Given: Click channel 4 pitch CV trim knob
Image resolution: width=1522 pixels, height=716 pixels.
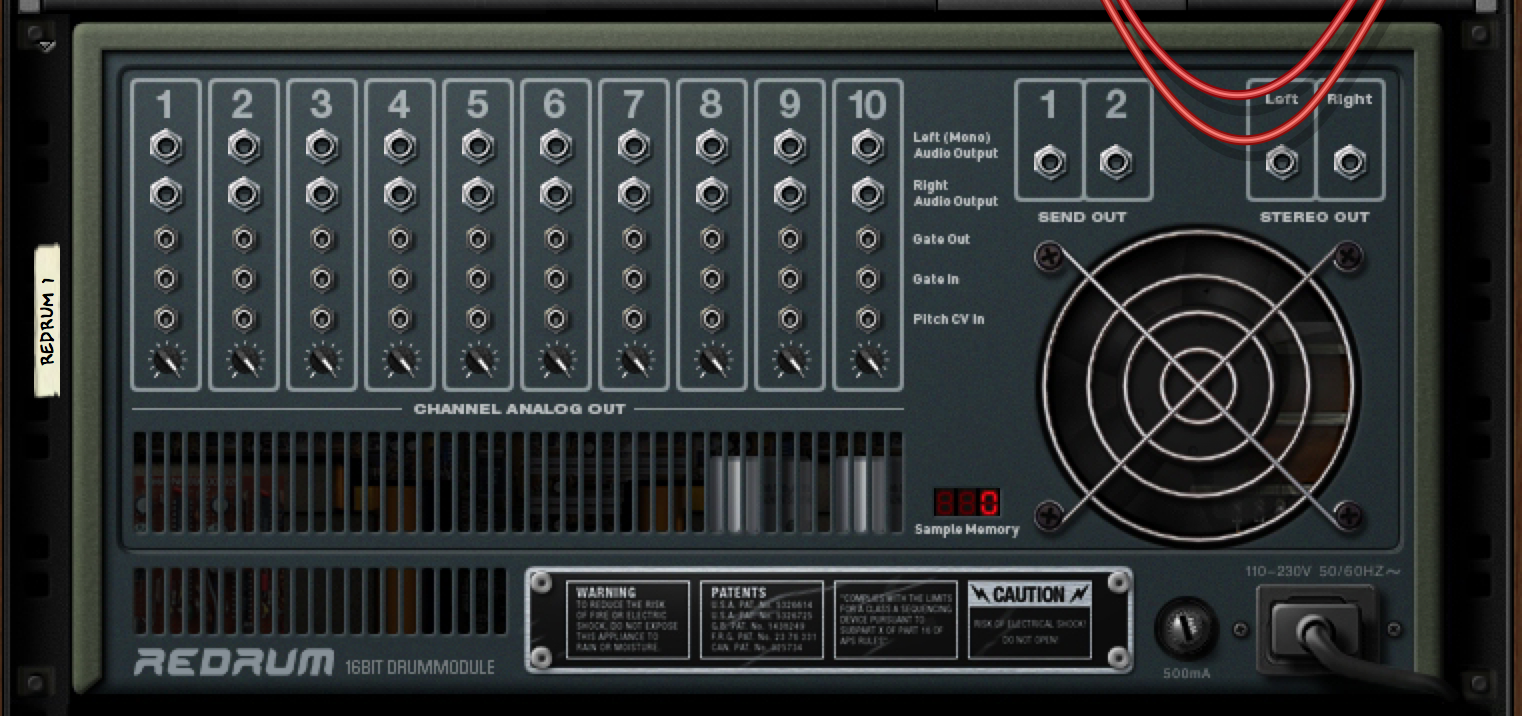Looking at the screenshot, I should pos(400,360).
